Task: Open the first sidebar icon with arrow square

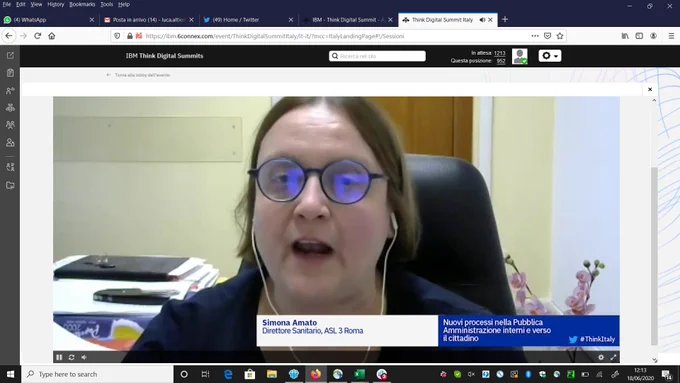Action: 10,56
